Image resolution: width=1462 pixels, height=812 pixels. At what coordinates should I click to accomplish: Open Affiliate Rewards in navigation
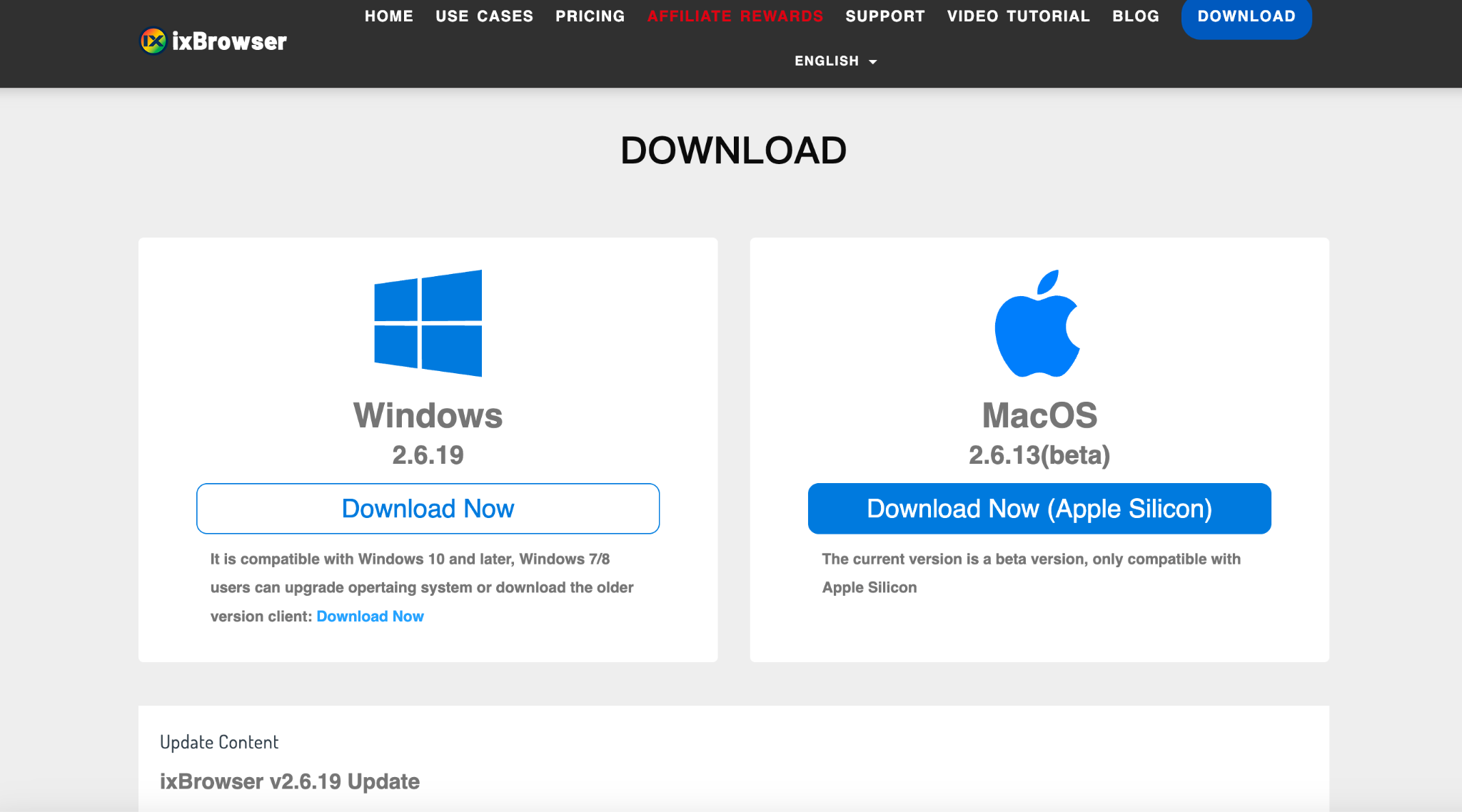(x=735, y=16)
